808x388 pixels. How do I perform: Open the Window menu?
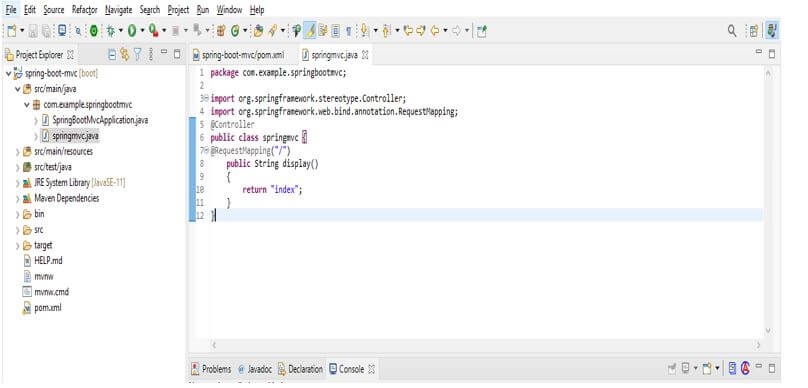pyautogui.click(x=229, y=9)
